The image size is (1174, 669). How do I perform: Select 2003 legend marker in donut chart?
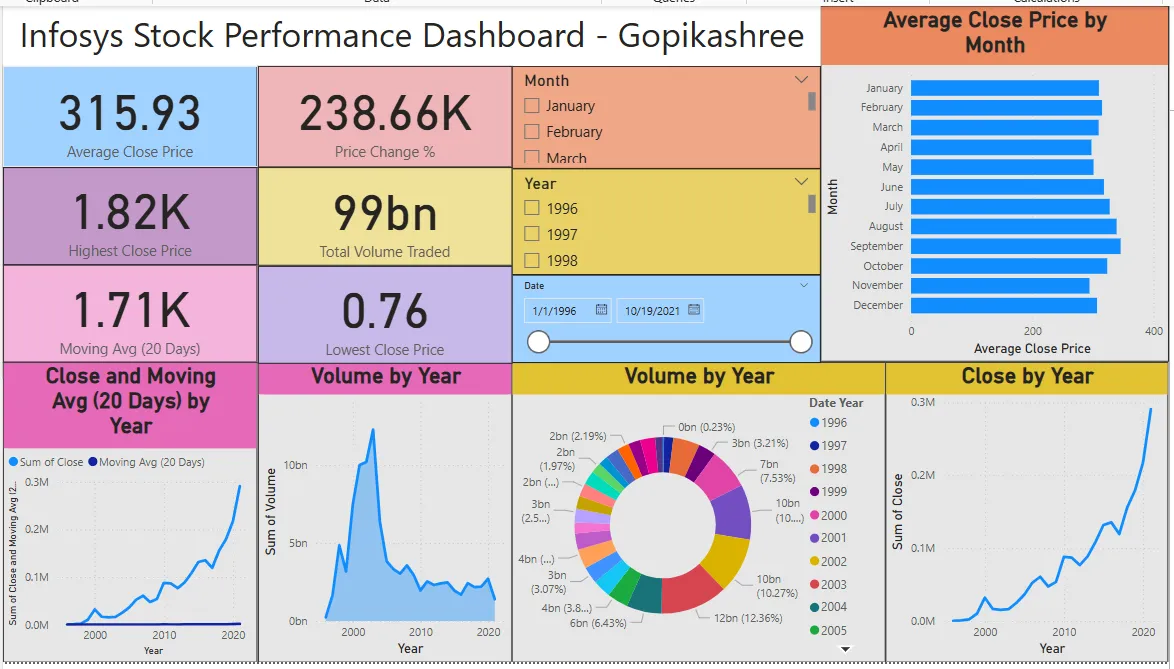pos(815,584)
